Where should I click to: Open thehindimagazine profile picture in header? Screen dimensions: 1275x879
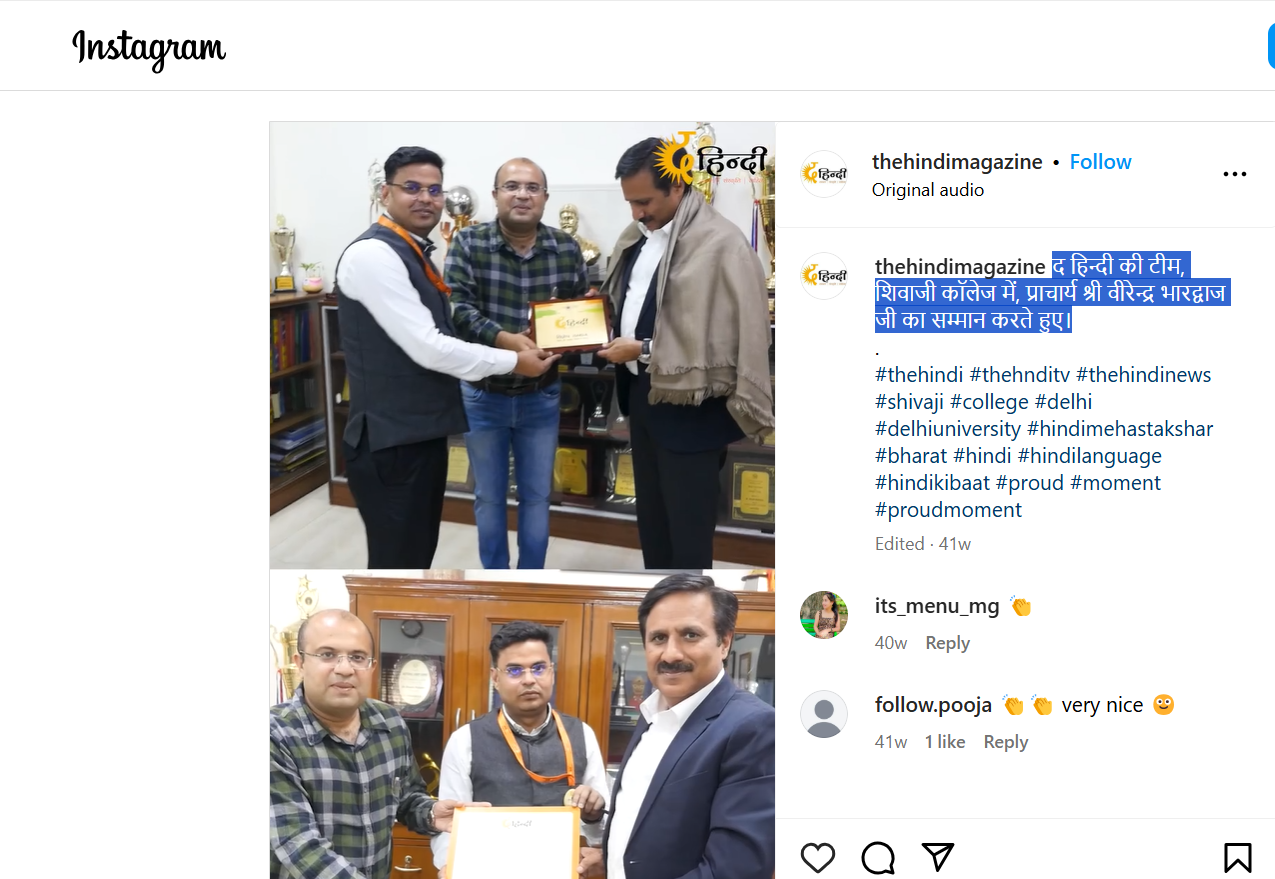tap(824, 174)
